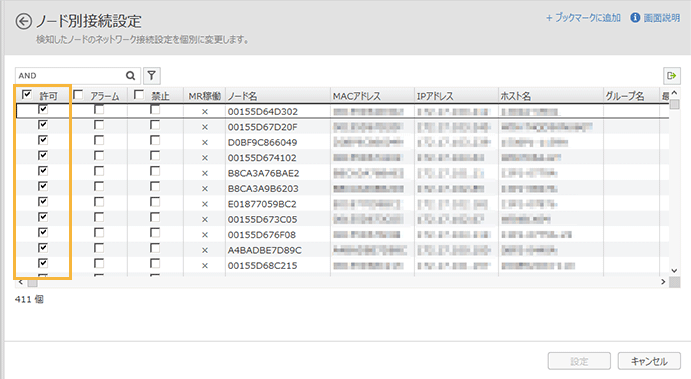Uncheck 許可 for node 00155D674102
The image size is (691, 379).
43,156
